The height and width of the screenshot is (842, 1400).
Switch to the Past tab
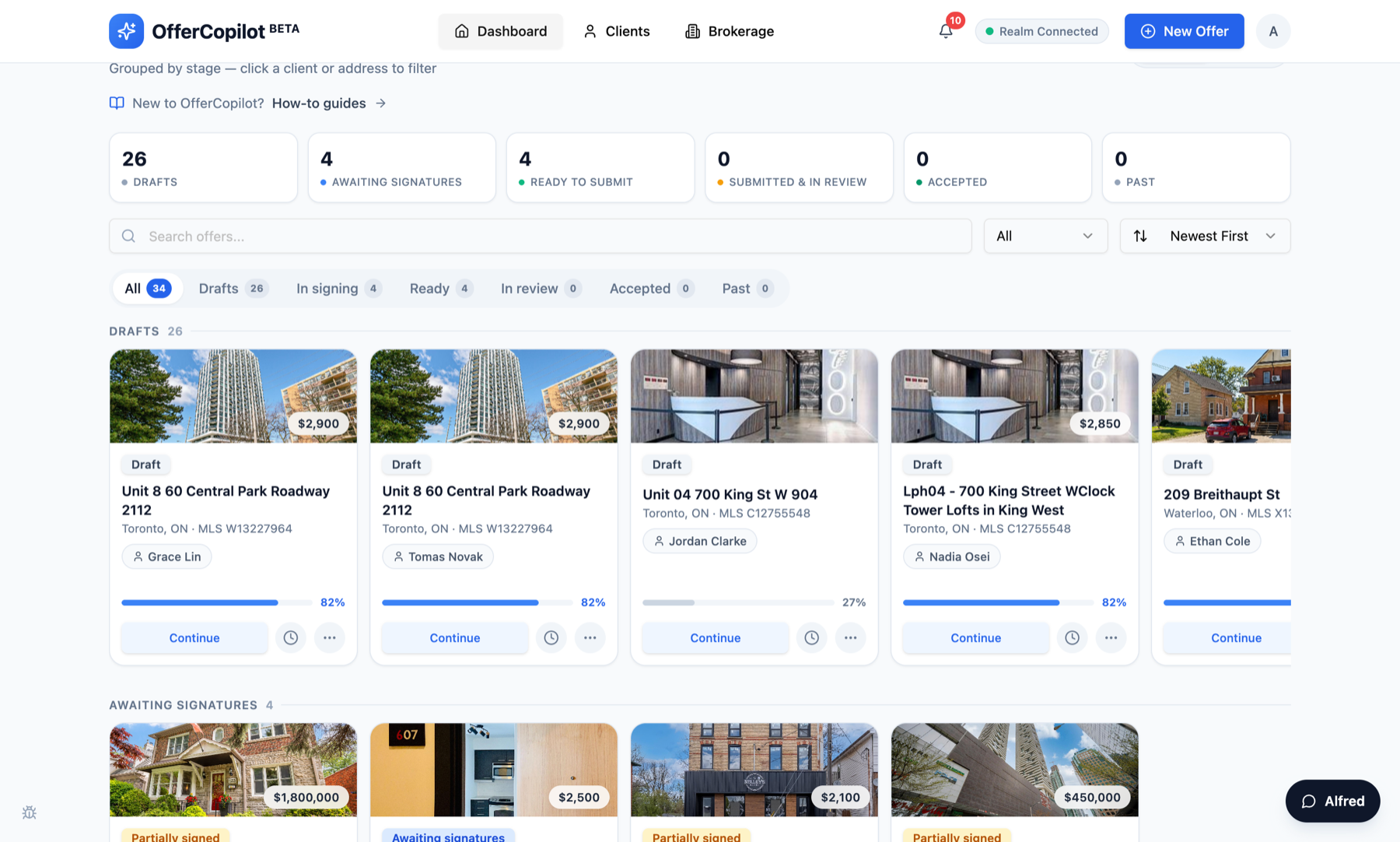point(747,288)
